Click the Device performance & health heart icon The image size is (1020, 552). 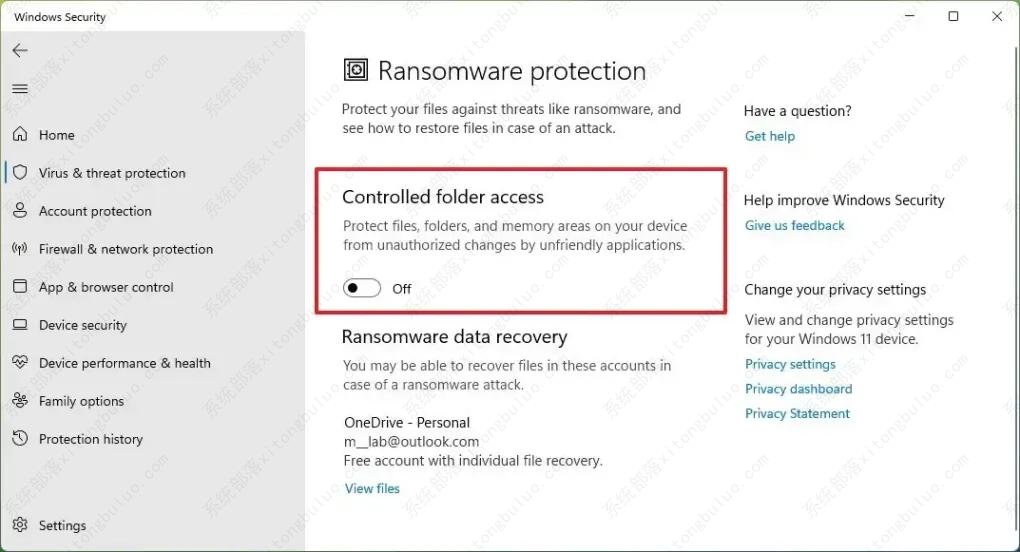coord(20,363)
